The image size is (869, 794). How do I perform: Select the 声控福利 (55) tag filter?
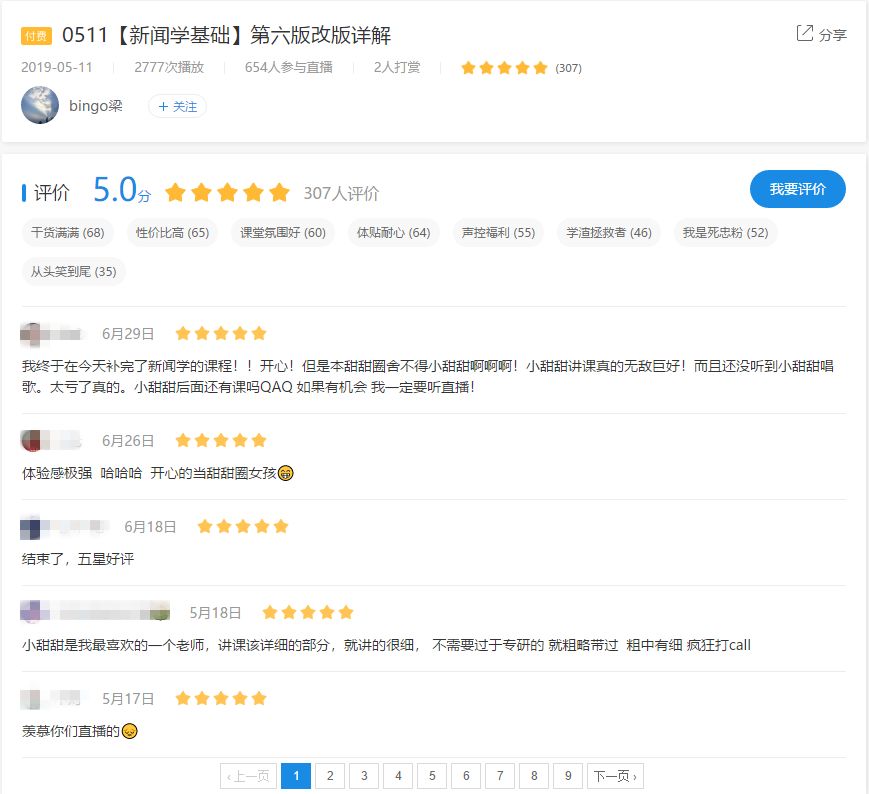497,232
